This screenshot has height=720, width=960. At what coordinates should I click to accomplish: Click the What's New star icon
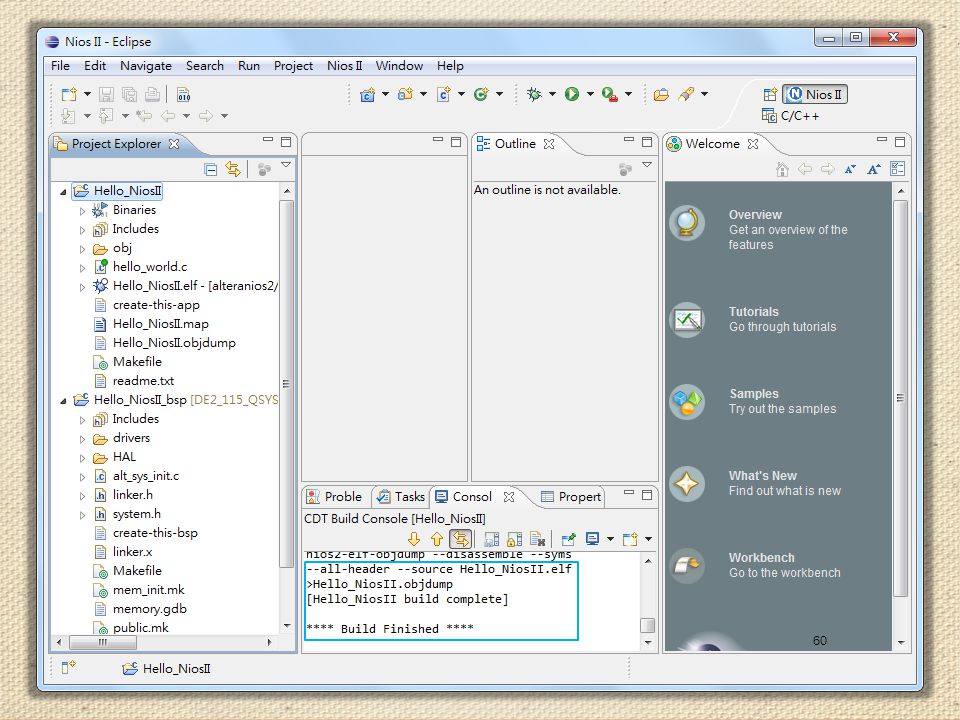coord(687,484)
